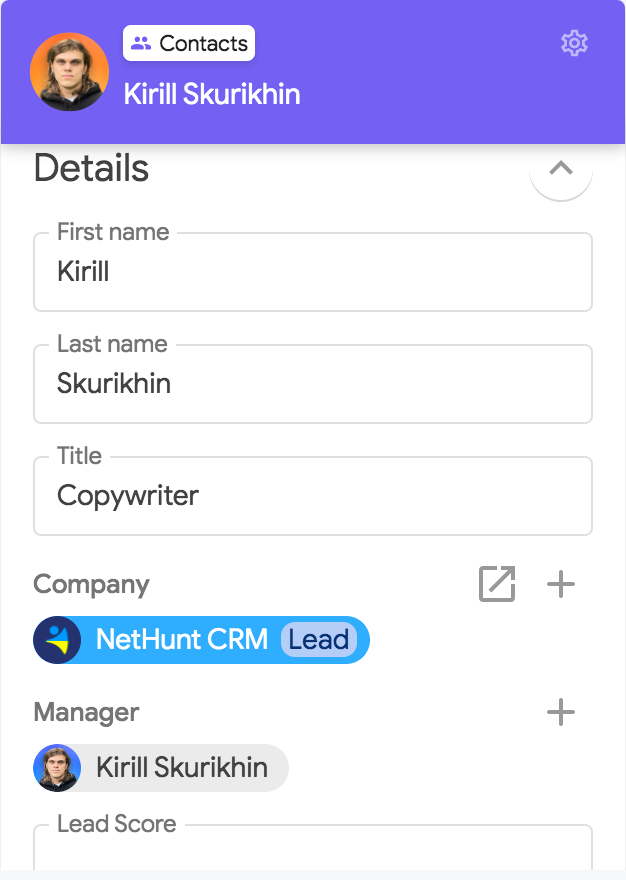
Task: Click the Company field label
Action: [92, 585]
